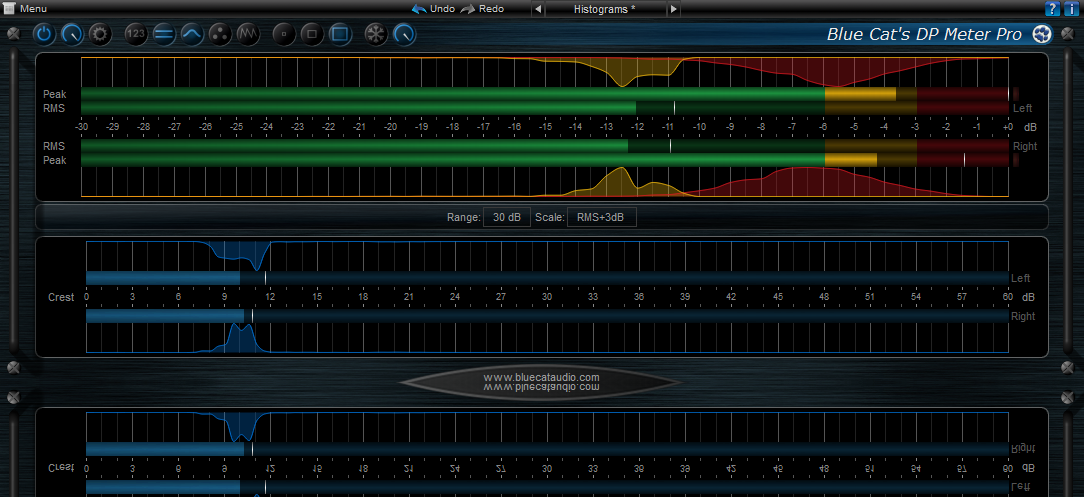Screen dimensions: 1084x497
Task: Click the three-dots icon in toolbar
Action: (x=220, y=34)
